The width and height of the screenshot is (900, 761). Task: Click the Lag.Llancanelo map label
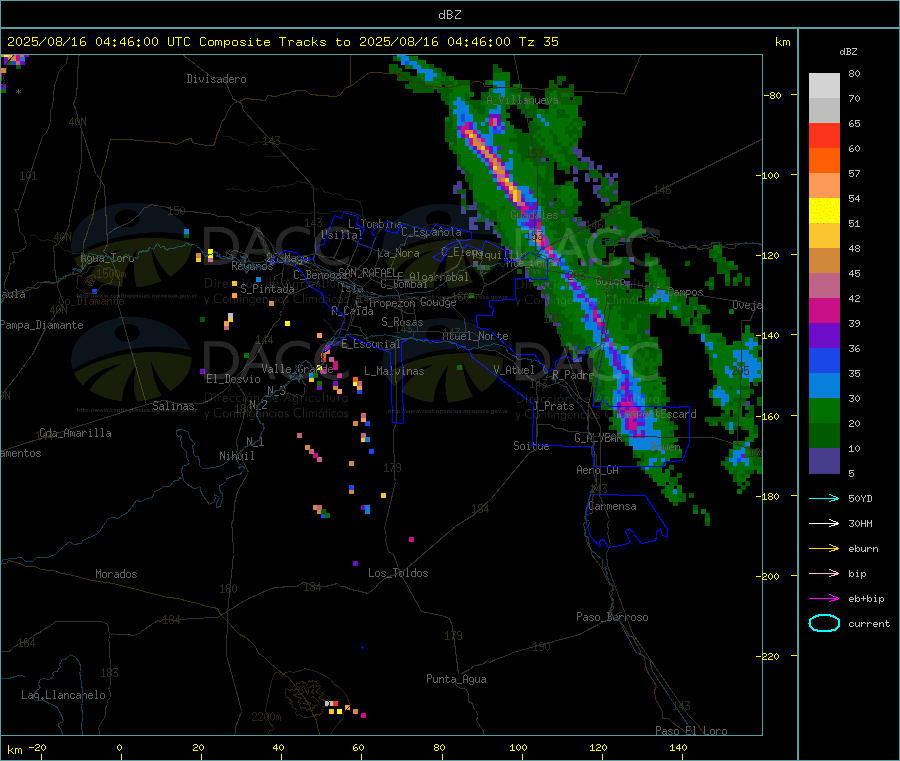tap(63, 695)
